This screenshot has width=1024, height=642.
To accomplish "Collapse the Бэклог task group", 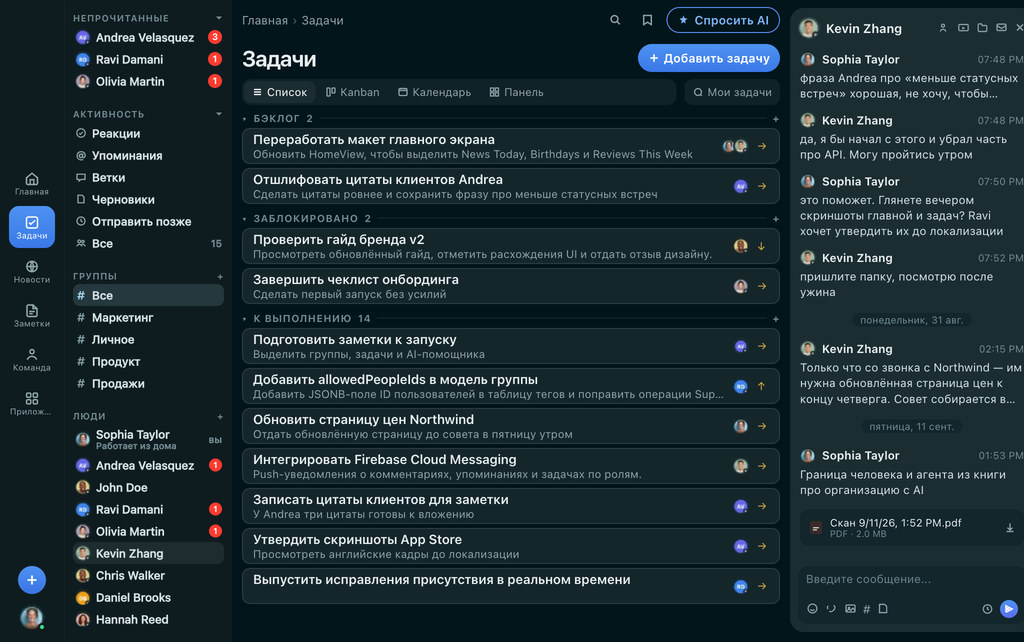I will [245, 119].
